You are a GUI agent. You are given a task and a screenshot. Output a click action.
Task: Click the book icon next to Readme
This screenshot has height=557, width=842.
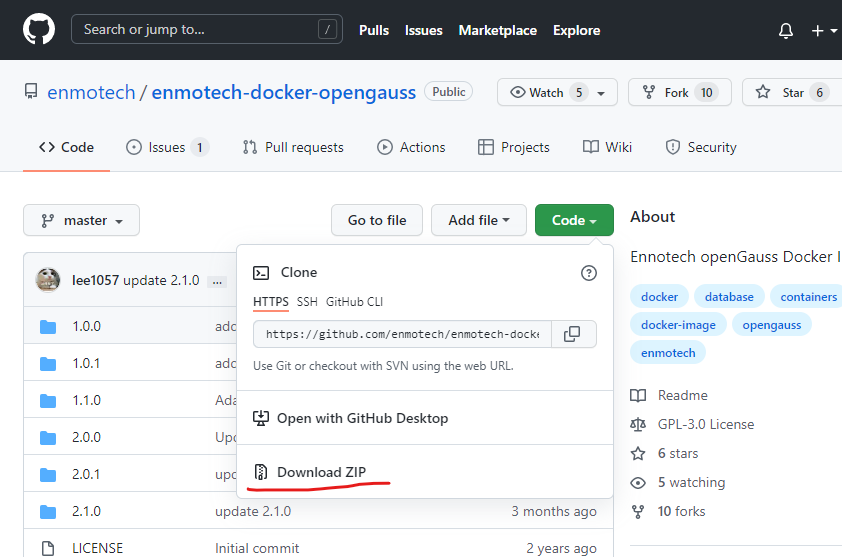[x=638, y=396]
